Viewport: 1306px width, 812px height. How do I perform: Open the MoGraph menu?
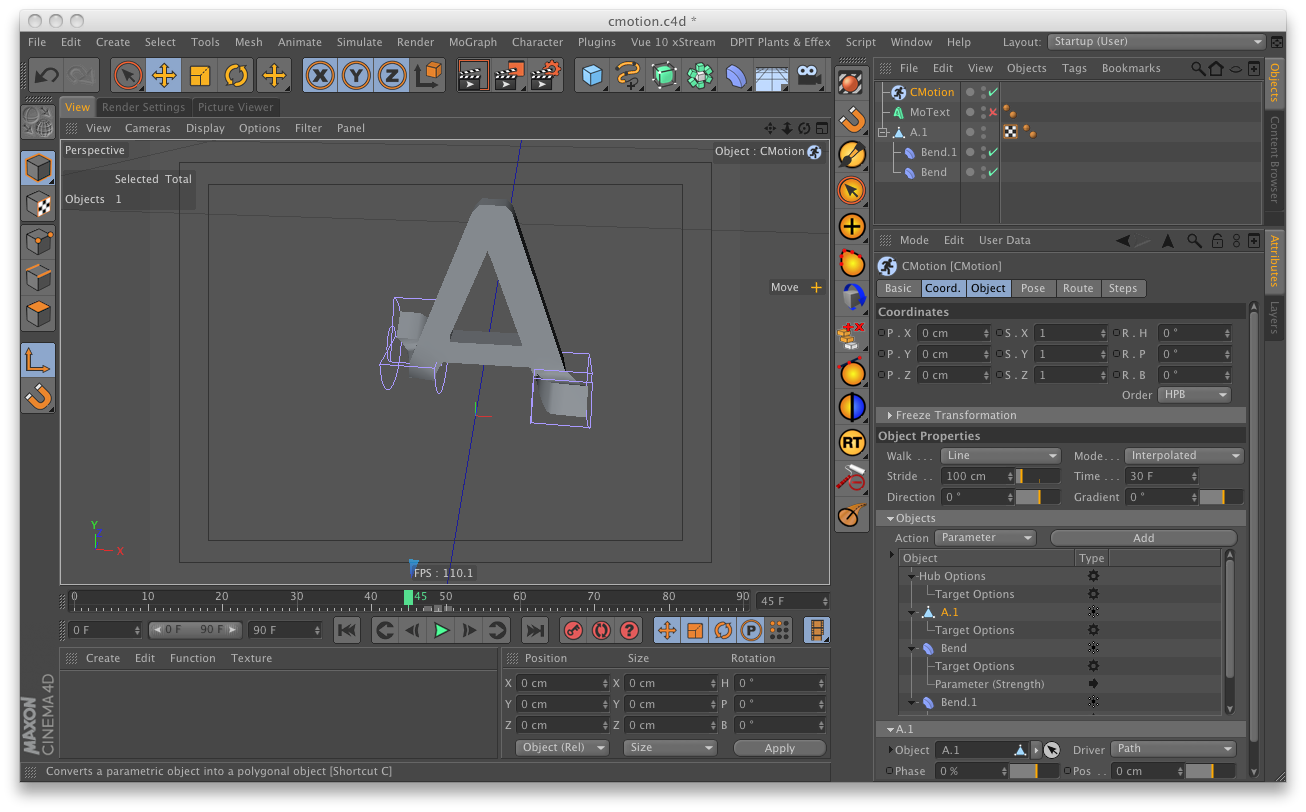click(x=473, y=42)
